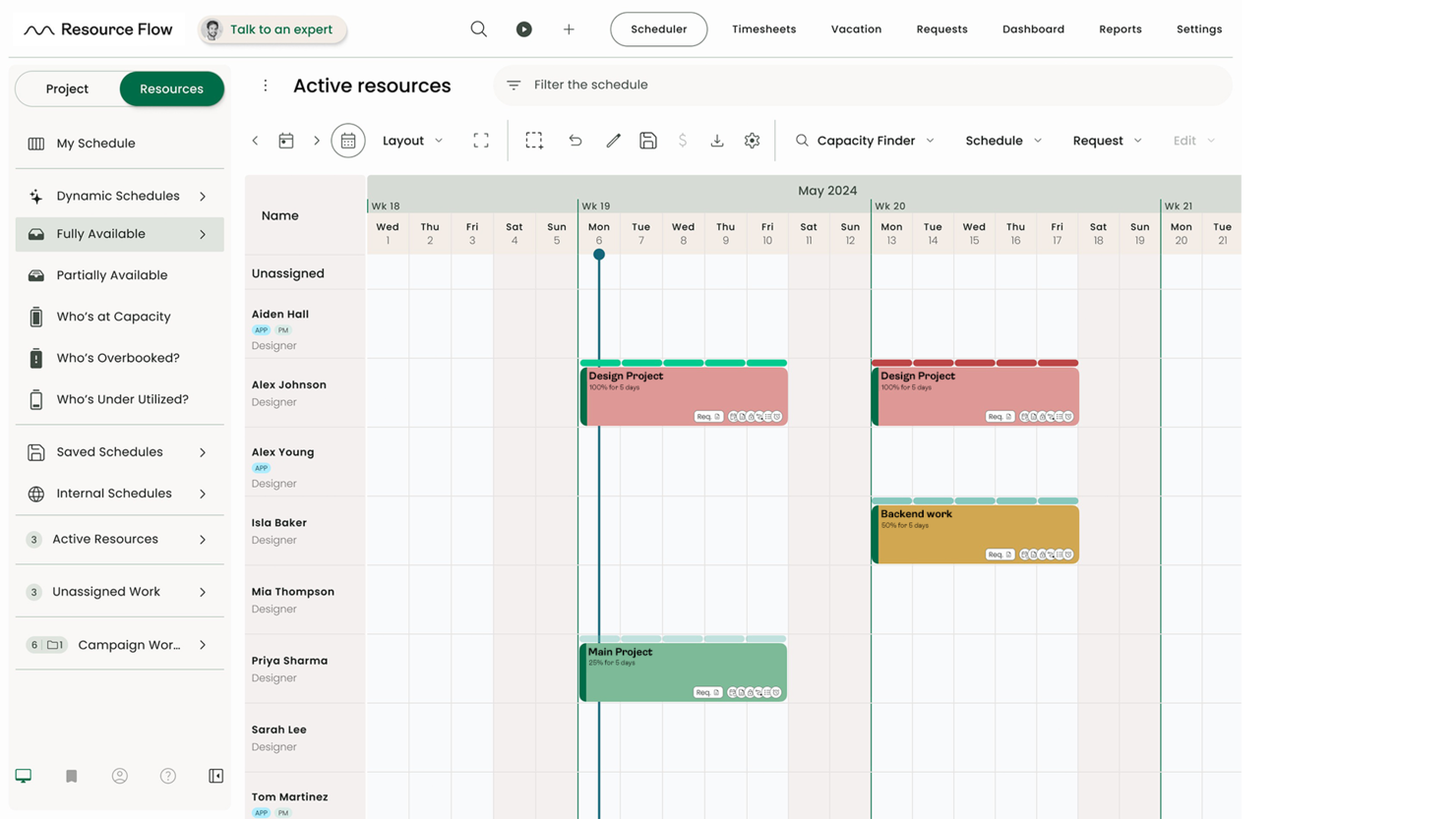Open the Dashboard tab
The height and width of the screenshot is (819, 1456).
click(x=1033, y=29)
